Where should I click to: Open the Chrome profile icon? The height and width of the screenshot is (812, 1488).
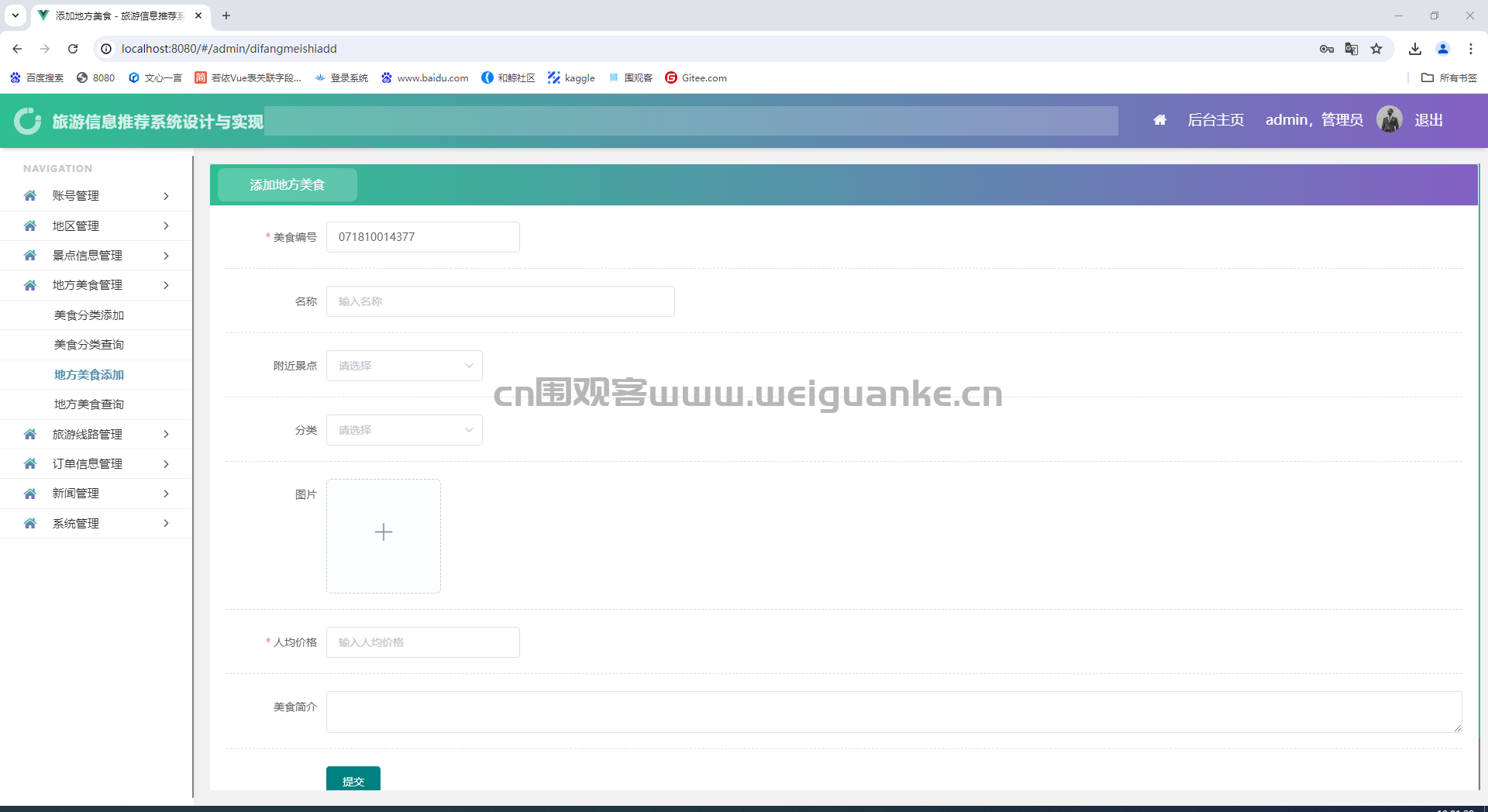tap(1443, 49)
